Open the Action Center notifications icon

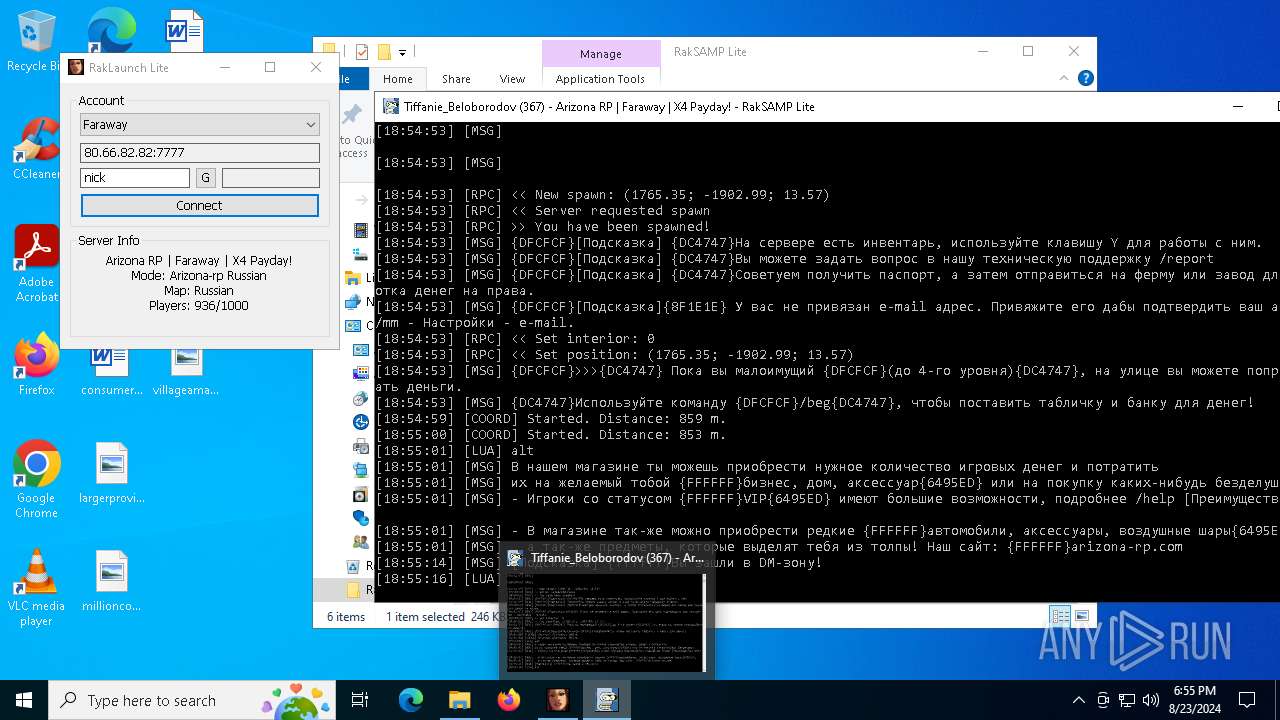coord(1247,700)
